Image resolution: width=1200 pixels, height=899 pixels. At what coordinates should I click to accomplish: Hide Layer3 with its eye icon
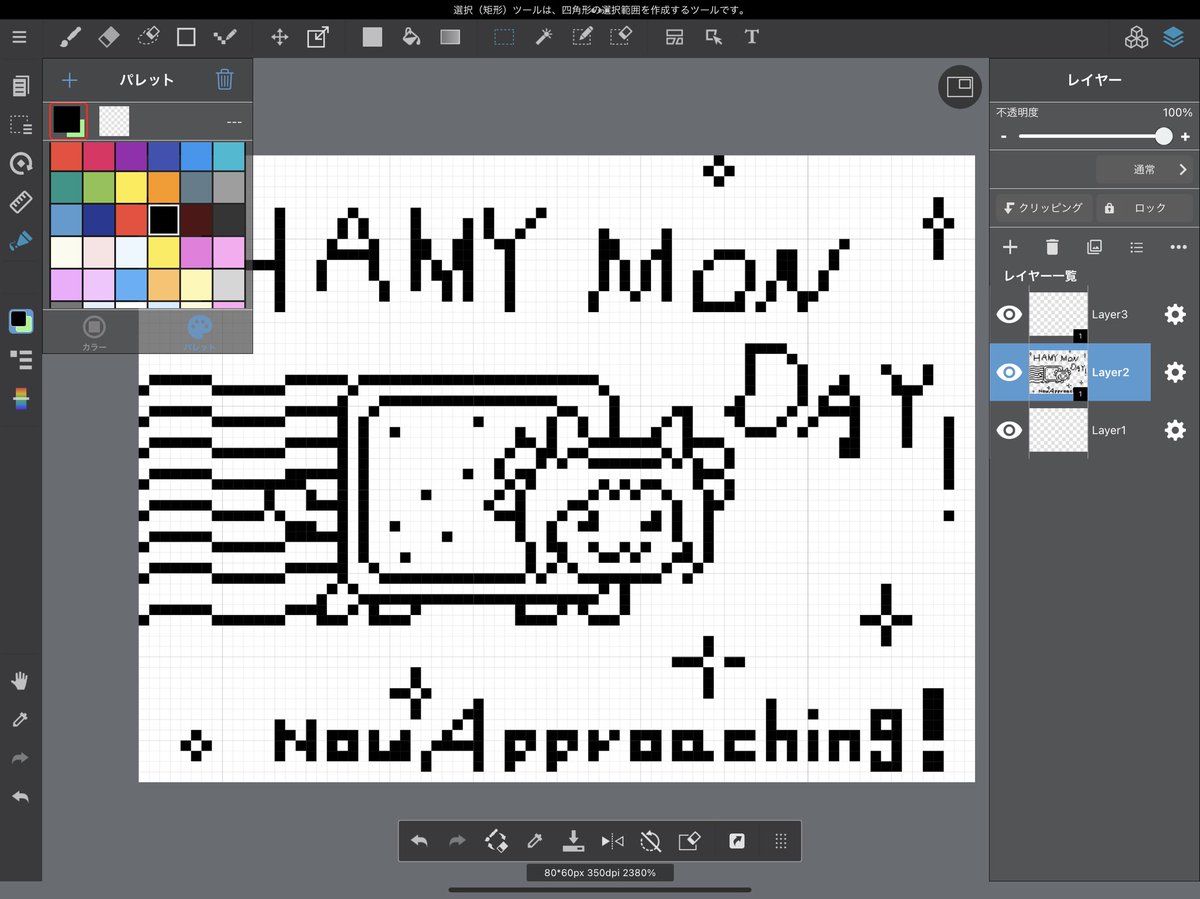pyautogui.click(x=1010, y=314)
